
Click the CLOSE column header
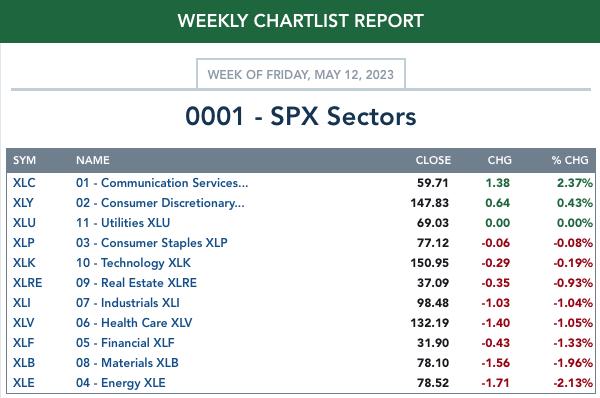[x=433, y=160]
